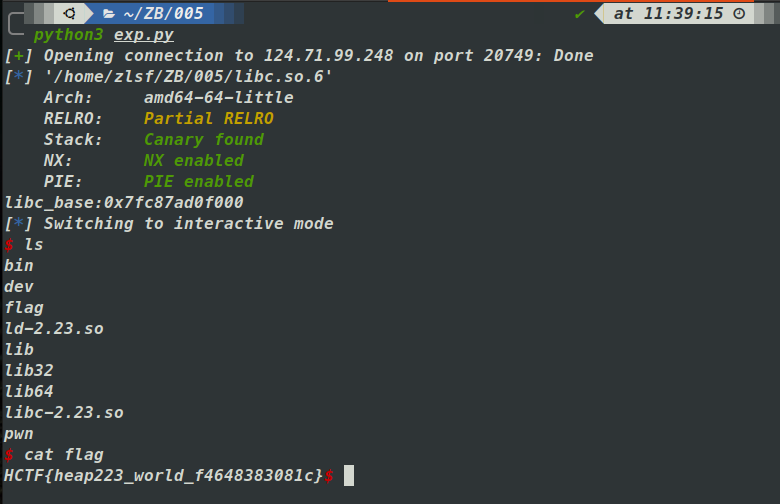This screenshot has width=780, height=504.
Task: Click the libc.so.6 file path line
Action: point(188,77)
